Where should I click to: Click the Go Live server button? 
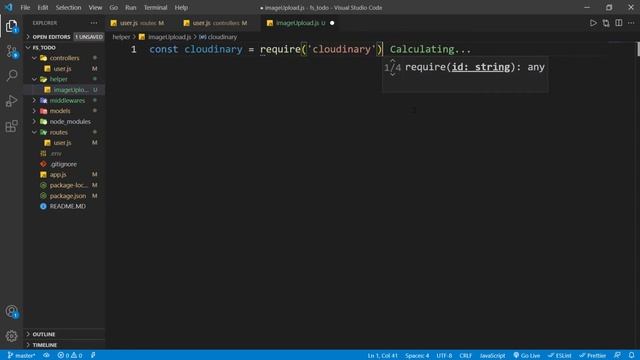[527, 356]
